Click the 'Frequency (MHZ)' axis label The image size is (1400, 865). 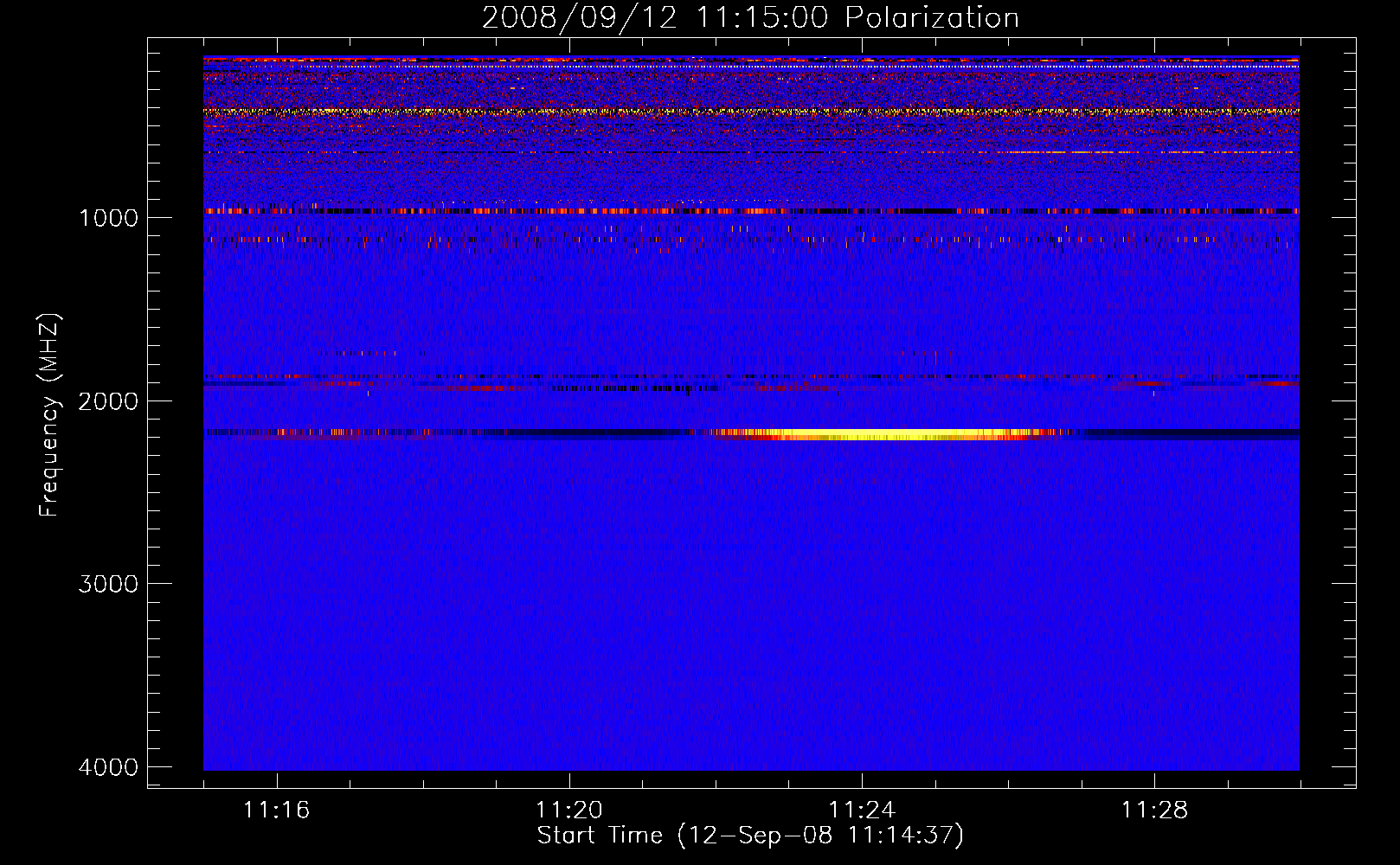click(x=50, y=415)
